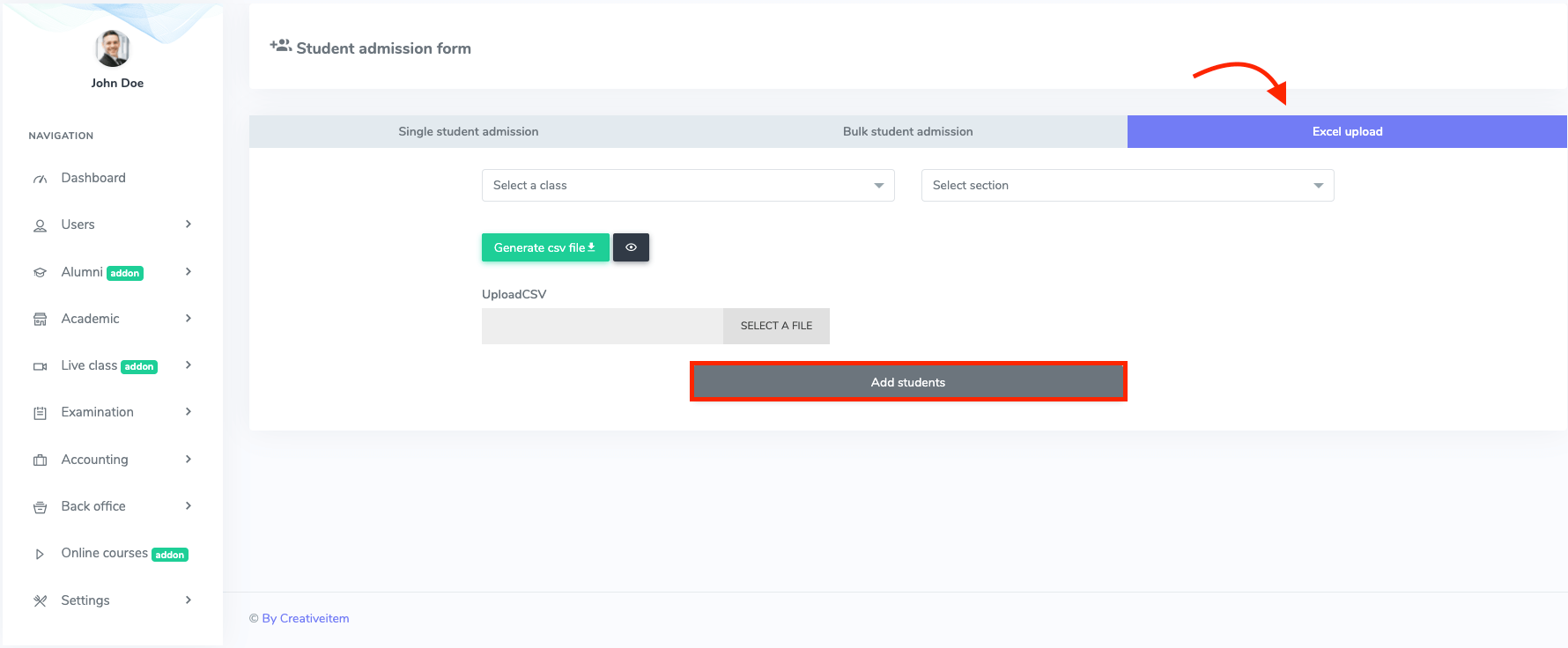The width and height of the screenshot is (1568, 648).
Task: Select the Excel upload tab
Action: (1346, 132)
